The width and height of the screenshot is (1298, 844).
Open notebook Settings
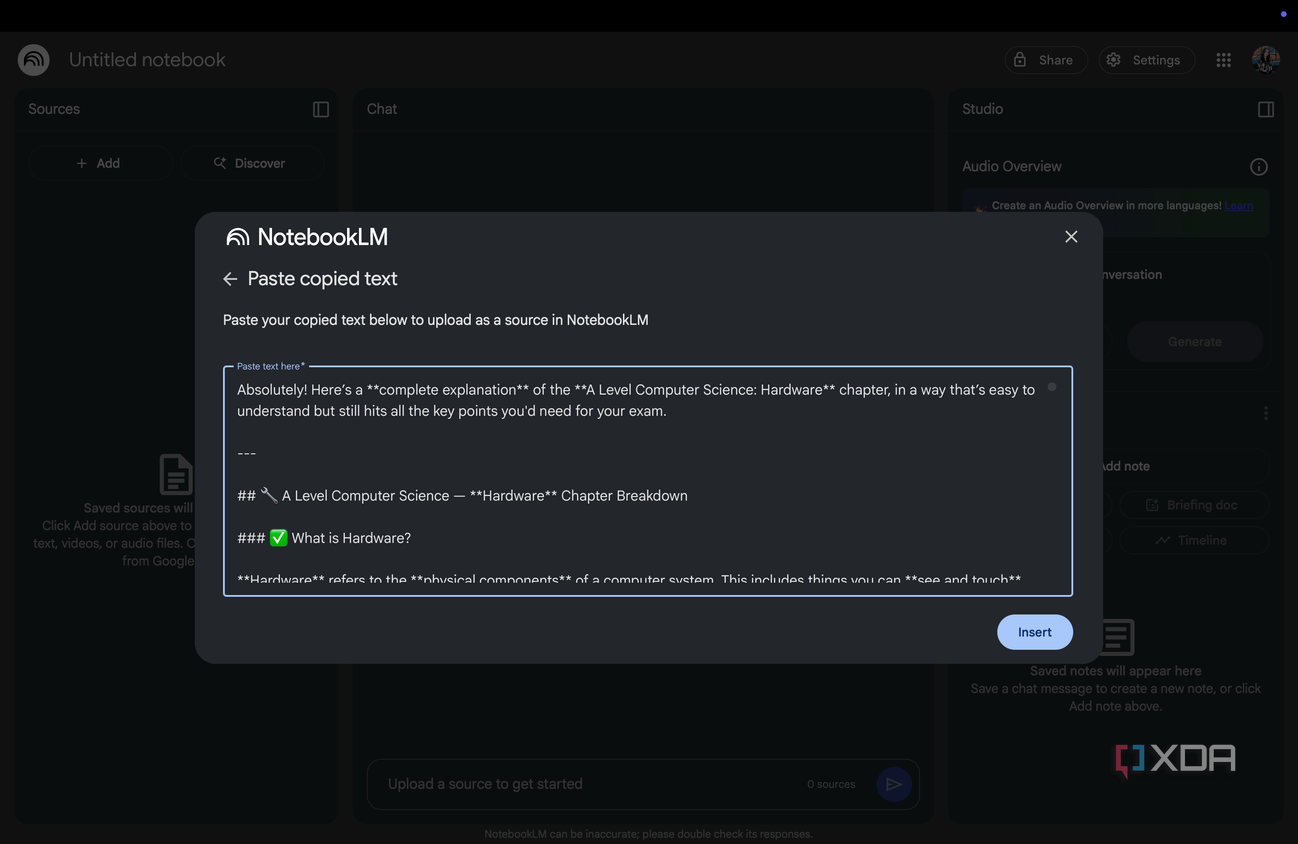[x=1146, y=60]
